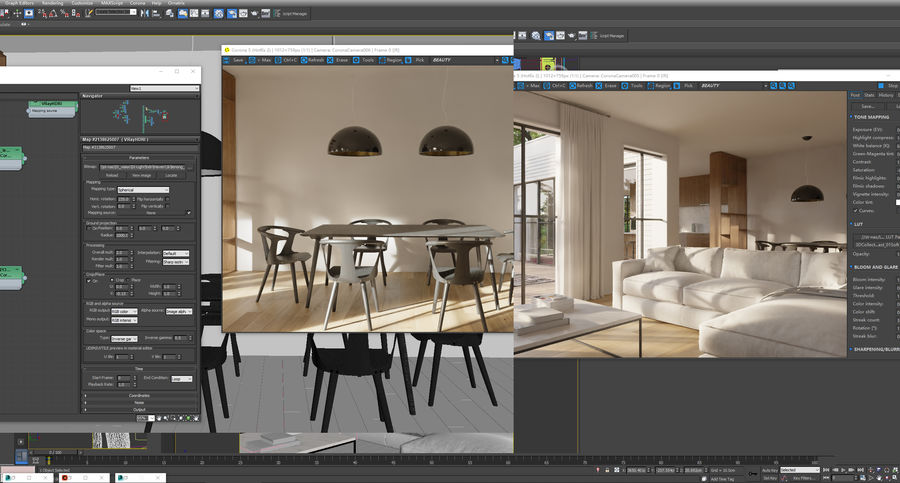Open the Filtering dropdown

(176, 262)
